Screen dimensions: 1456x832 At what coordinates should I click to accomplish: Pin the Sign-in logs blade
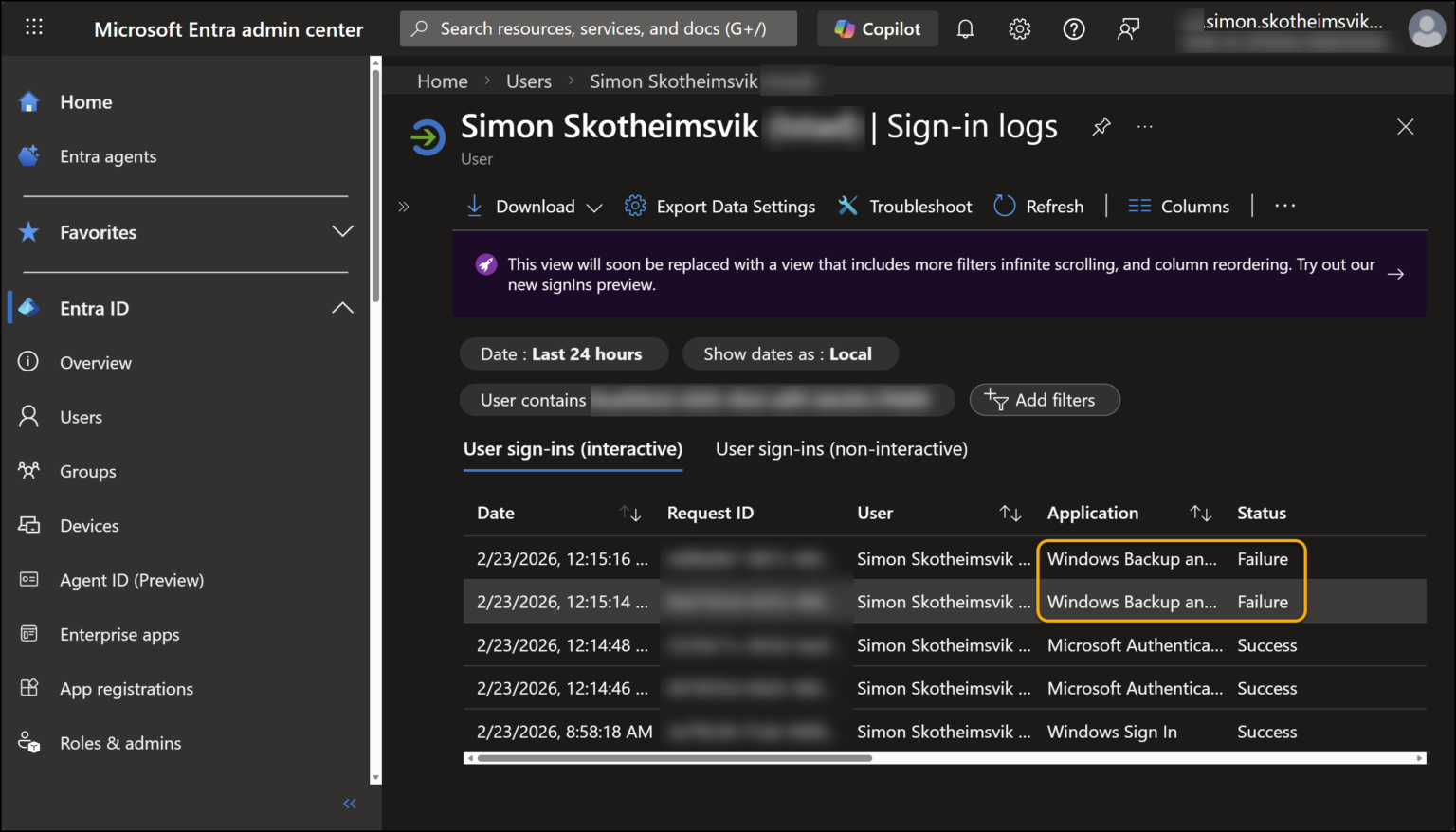click(1101, 127)
